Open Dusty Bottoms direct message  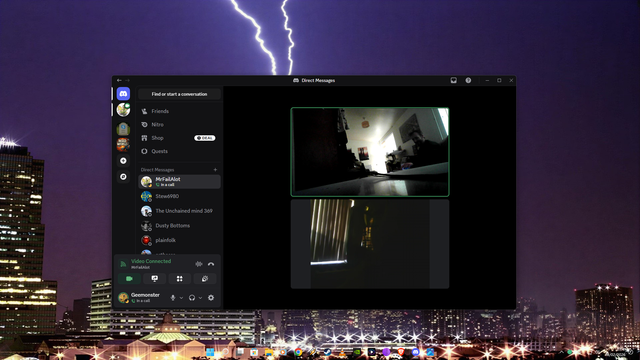[x=179, y=226]
